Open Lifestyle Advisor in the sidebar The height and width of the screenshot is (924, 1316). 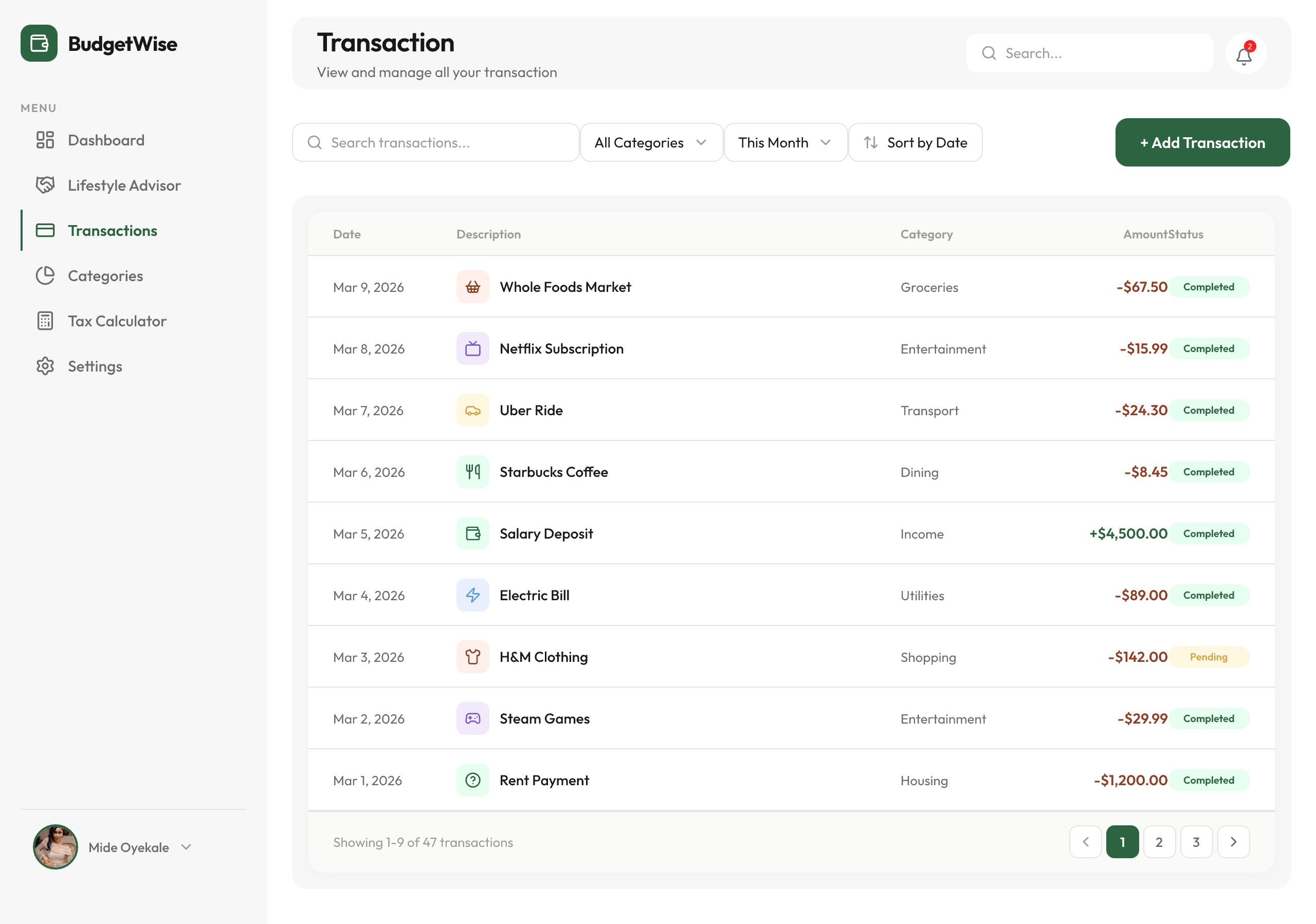point(124,186)
